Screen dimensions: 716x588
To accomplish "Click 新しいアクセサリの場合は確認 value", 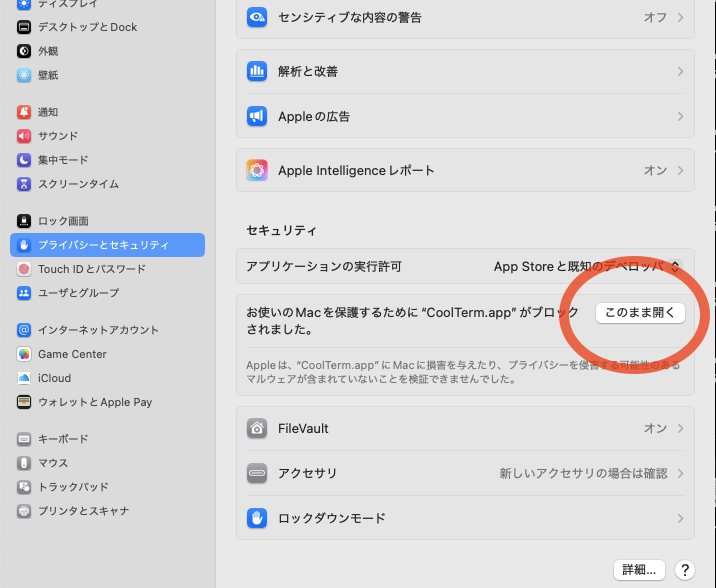I will coord(583,473).
